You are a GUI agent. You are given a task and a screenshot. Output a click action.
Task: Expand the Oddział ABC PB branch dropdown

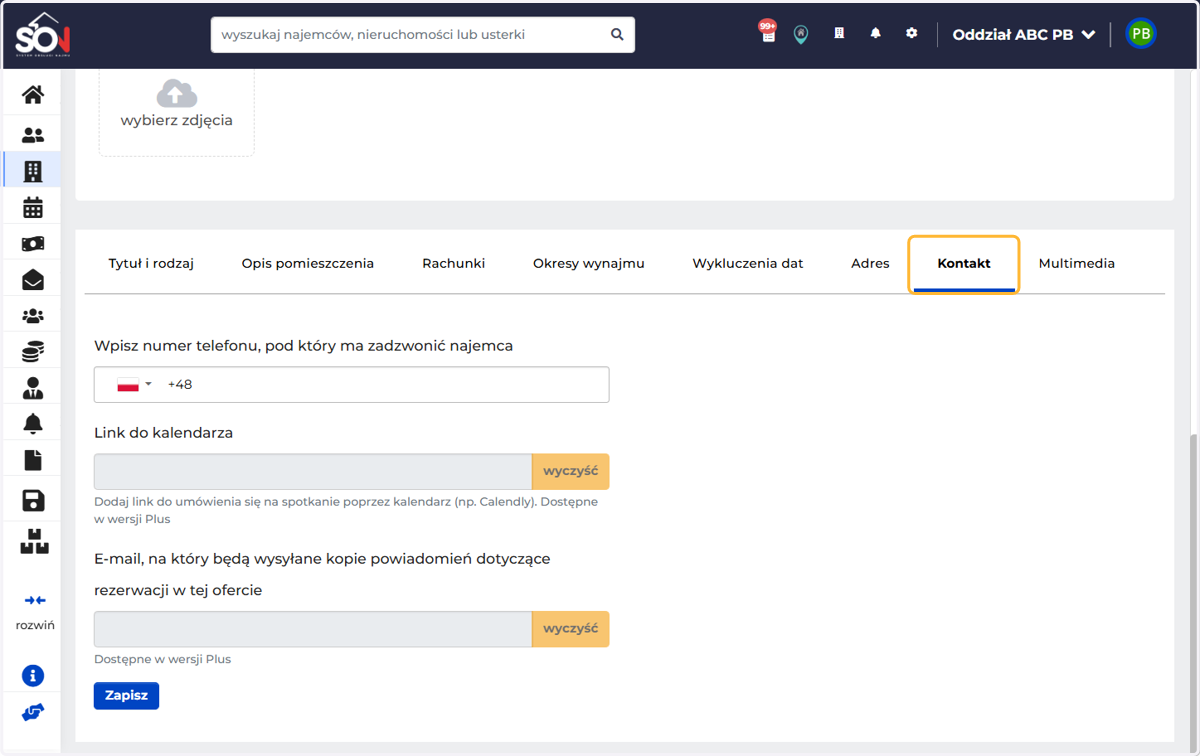click(1024, 34)
